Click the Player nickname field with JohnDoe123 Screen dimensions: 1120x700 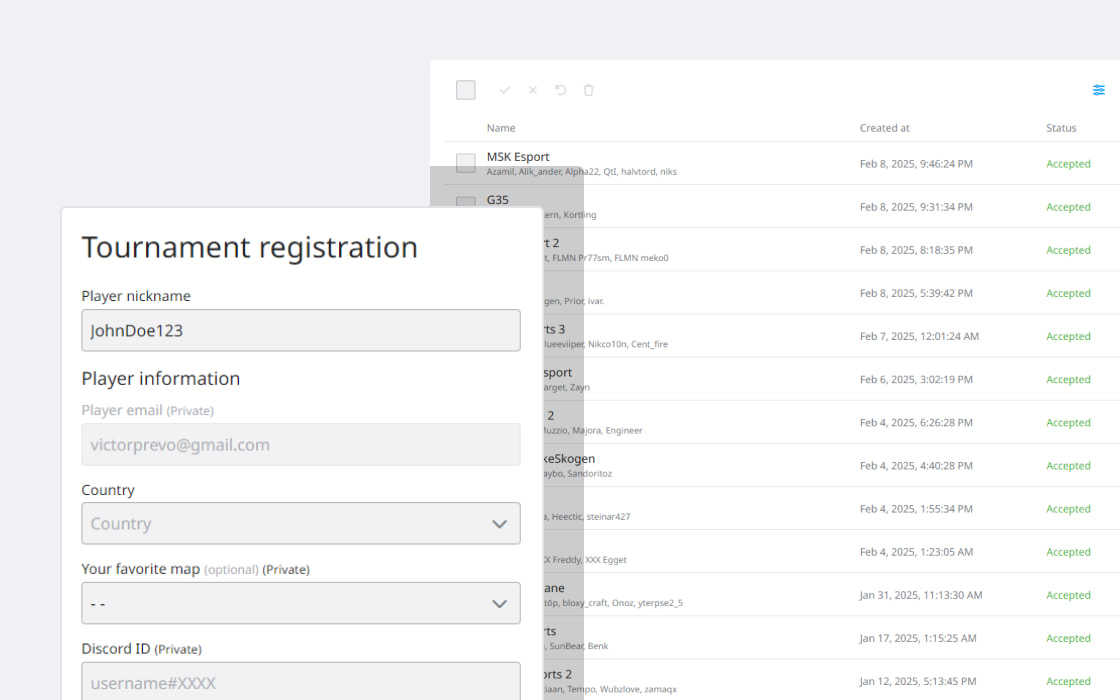pyautogui.click(x=300, y=330)
